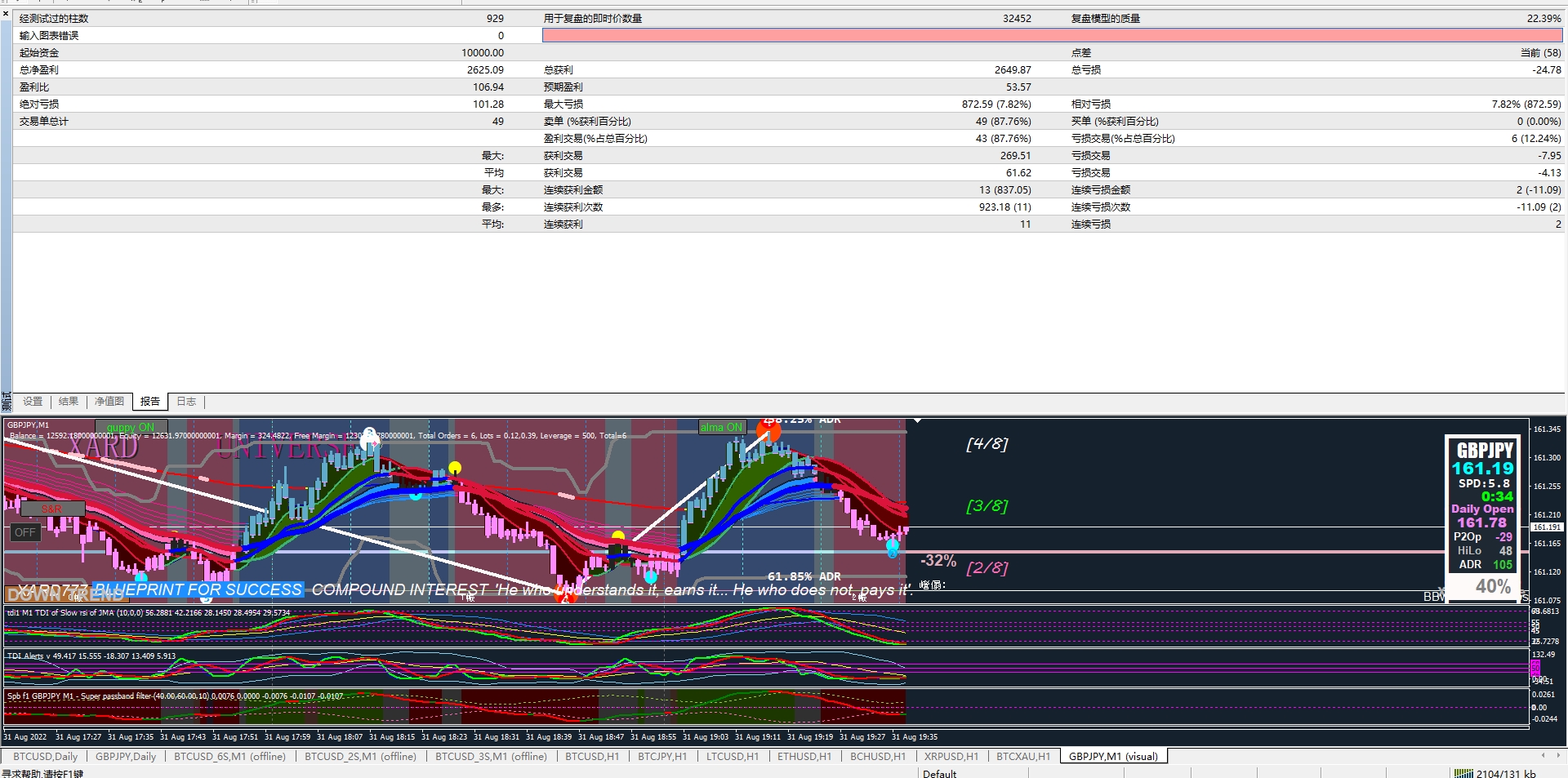Click the profit factor value 106.94
Viewport: 1568px width, 778px height.
click(x=488, y=87)
